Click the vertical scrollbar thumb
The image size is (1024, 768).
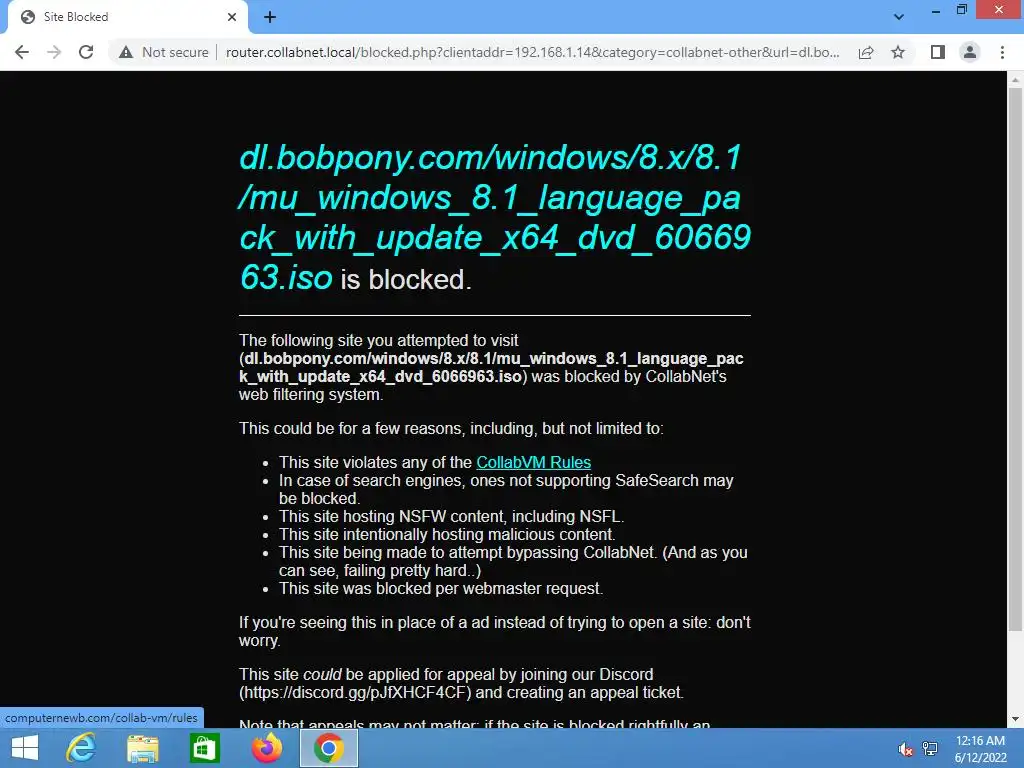1015,359
